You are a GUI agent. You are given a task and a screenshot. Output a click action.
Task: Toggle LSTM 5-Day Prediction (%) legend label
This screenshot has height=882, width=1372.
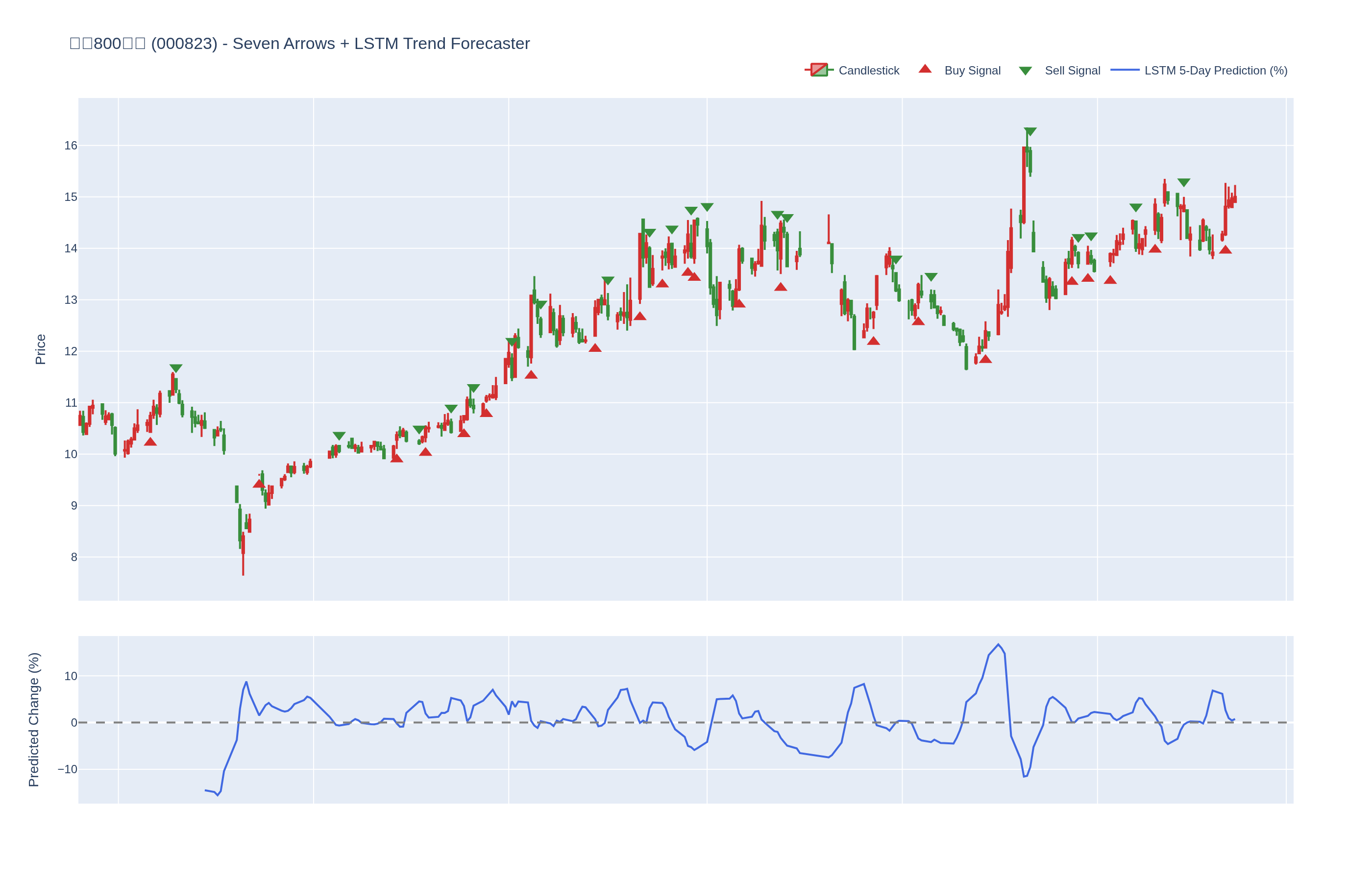(x=1216, y=71)
